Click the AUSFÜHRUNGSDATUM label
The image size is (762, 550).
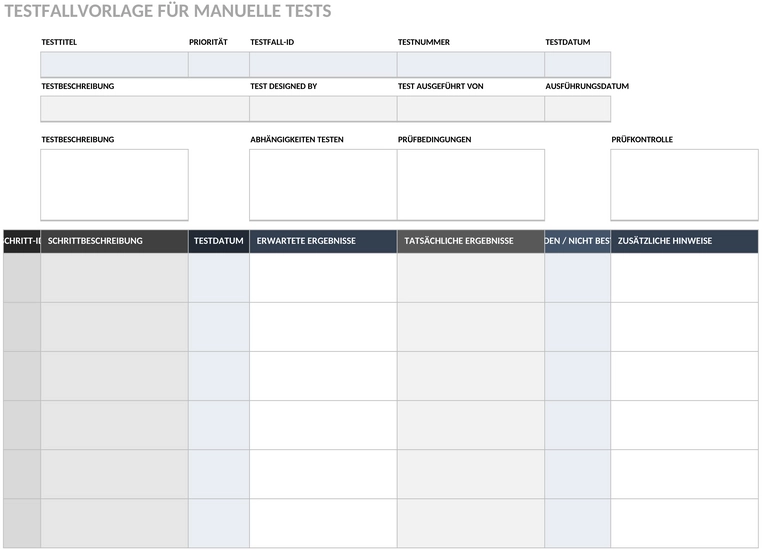[x=587, y=86]
